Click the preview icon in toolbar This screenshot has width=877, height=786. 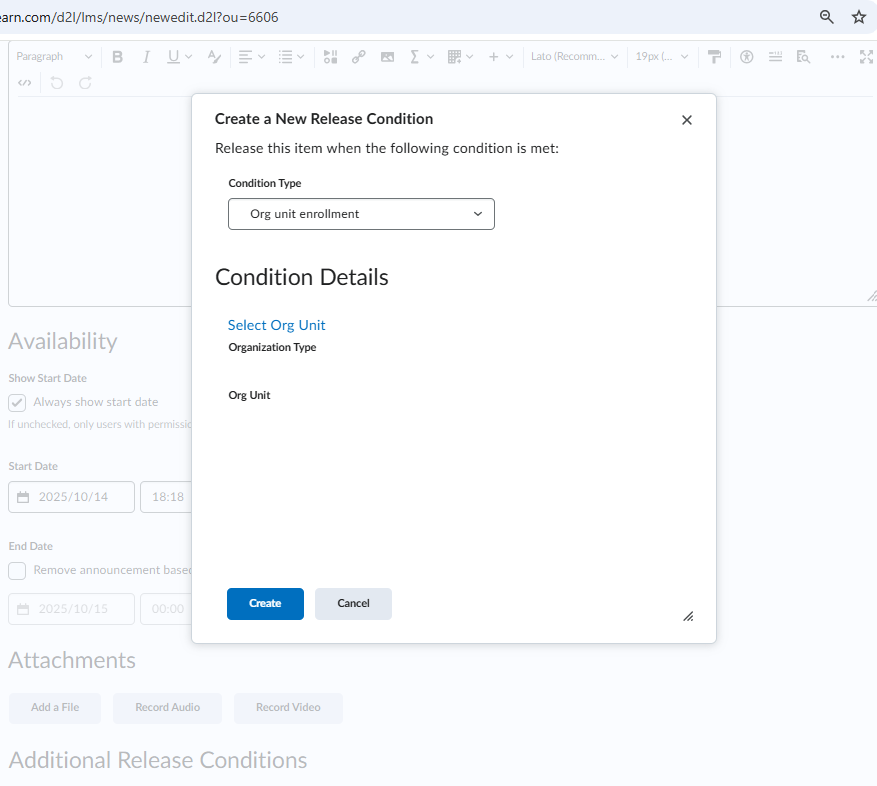[x=803, y=57]
